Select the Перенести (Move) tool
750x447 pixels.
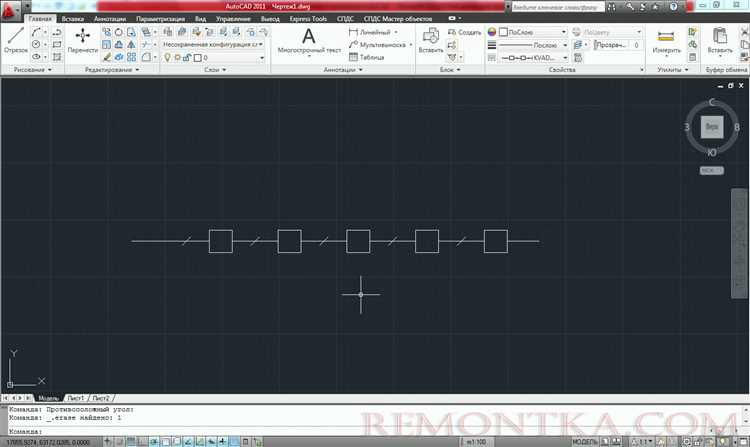point(82,41)
